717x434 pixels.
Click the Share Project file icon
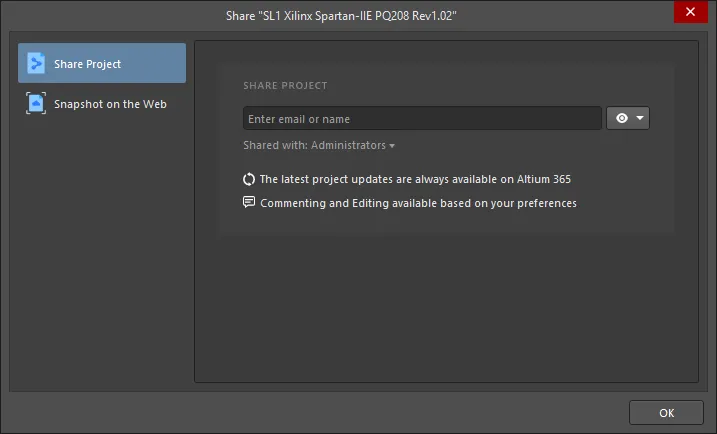tap(36, 63)
